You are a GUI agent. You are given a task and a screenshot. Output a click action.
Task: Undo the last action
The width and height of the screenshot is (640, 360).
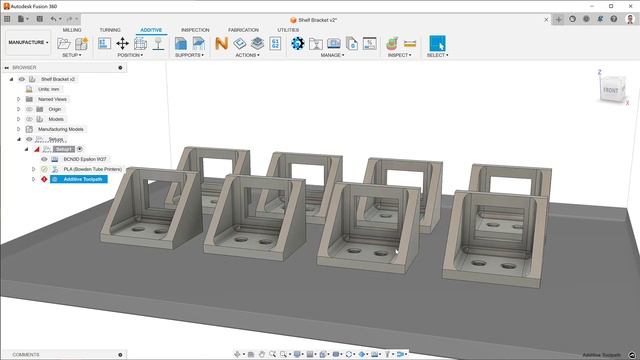point(53,19)
